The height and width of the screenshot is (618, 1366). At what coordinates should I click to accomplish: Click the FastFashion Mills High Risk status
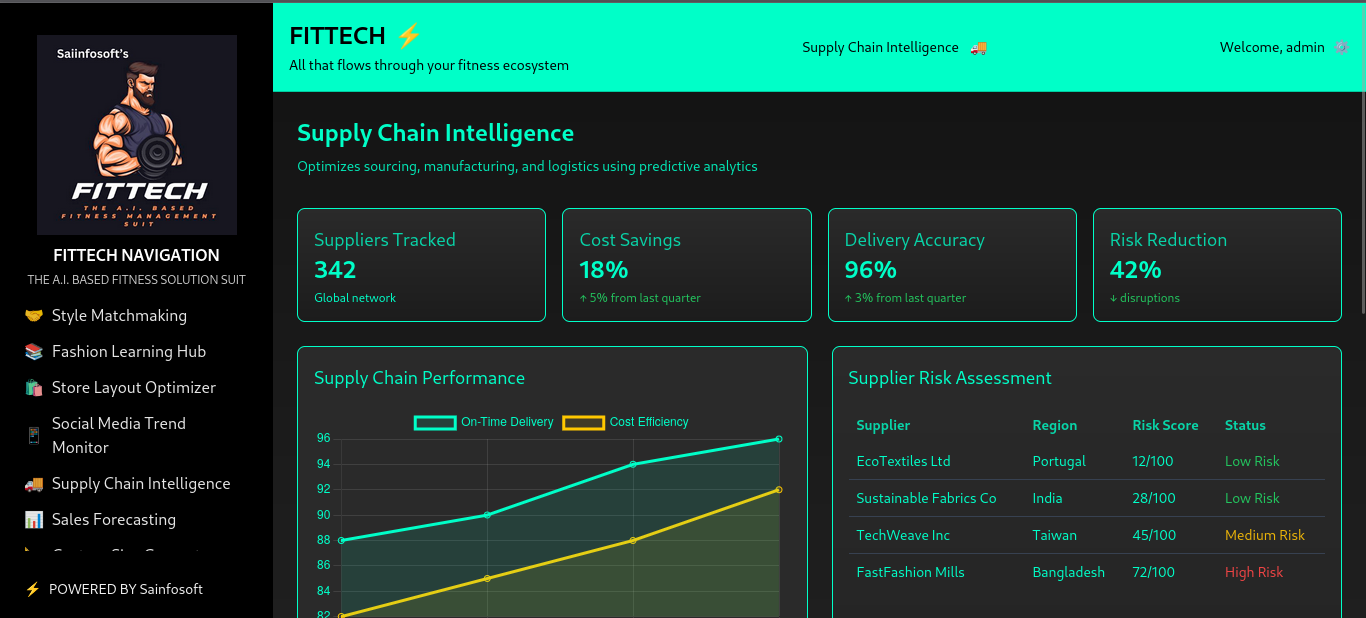pyautogui.click(x=1253, y=573)
